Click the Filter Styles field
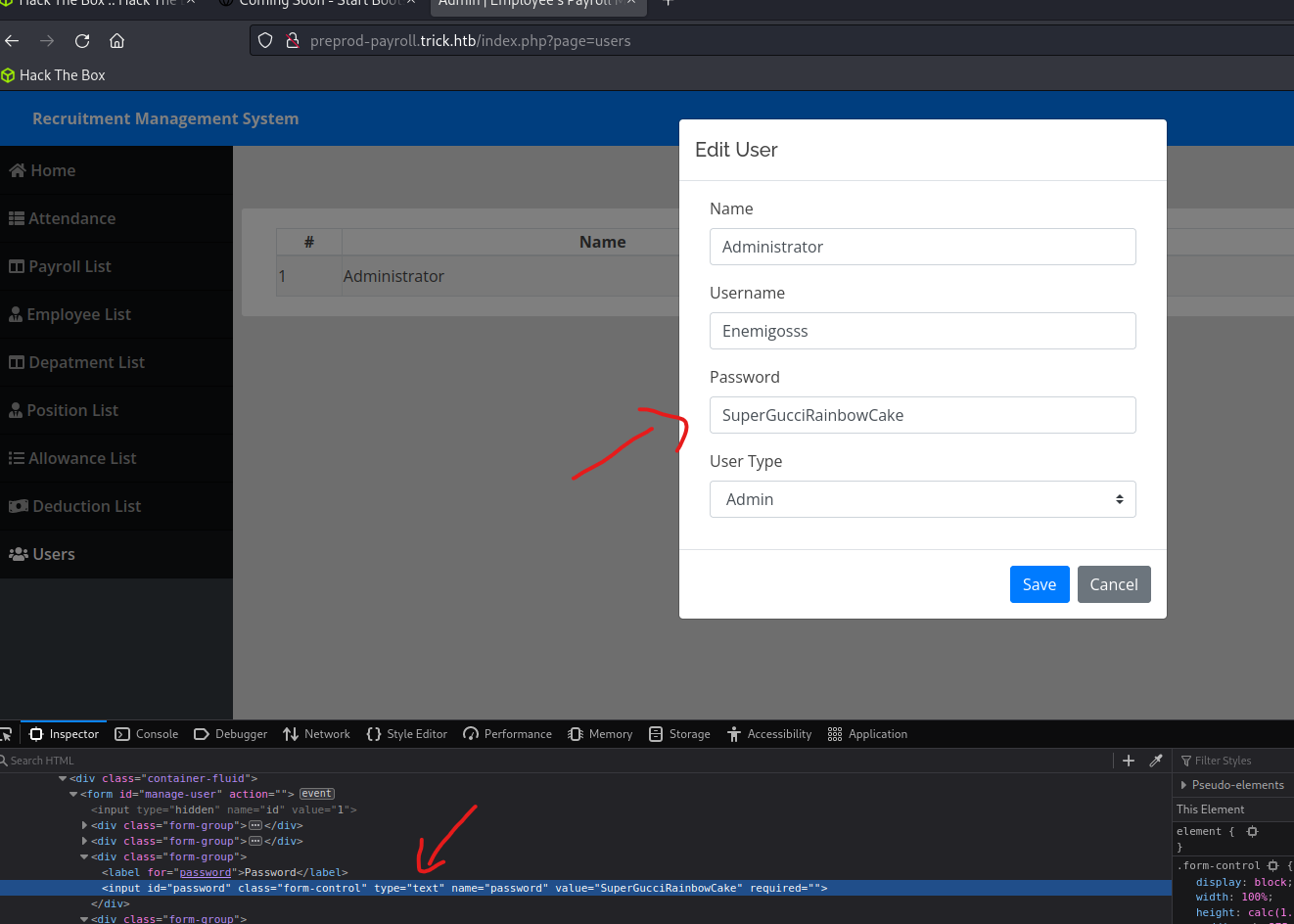The height and width of the screenshot is (924, 1294). tap(1235, 761)
